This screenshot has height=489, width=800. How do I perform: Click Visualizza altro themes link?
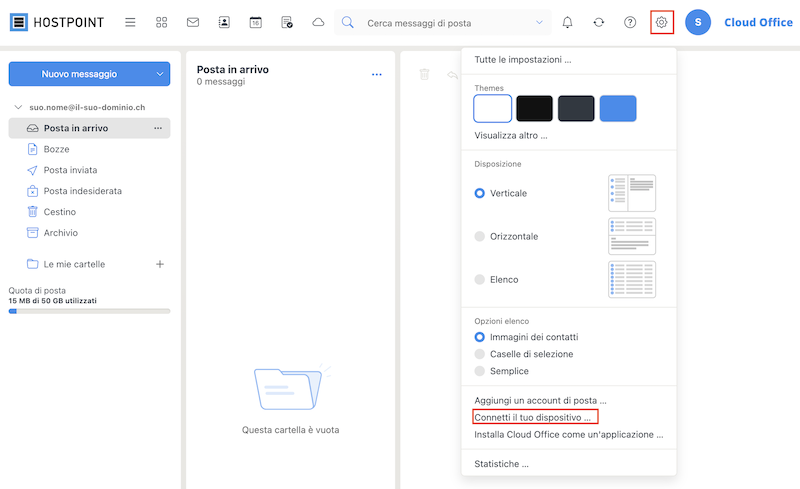coord(511,136)
